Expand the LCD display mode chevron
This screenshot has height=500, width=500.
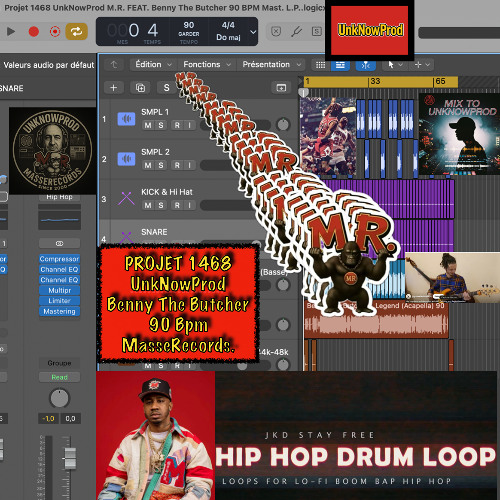point(253,32)
